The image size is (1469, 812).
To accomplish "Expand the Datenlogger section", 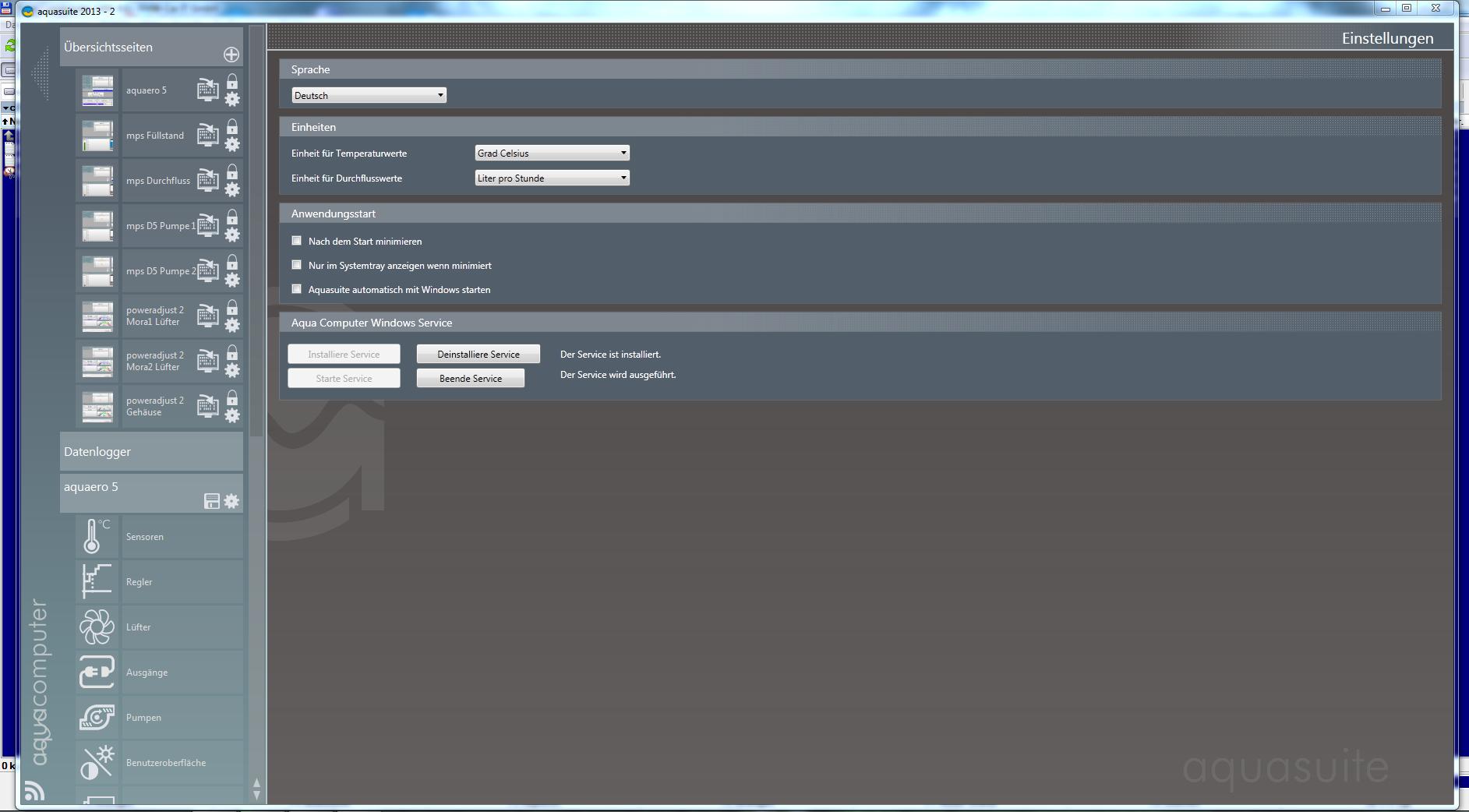I will pos(151,452).
